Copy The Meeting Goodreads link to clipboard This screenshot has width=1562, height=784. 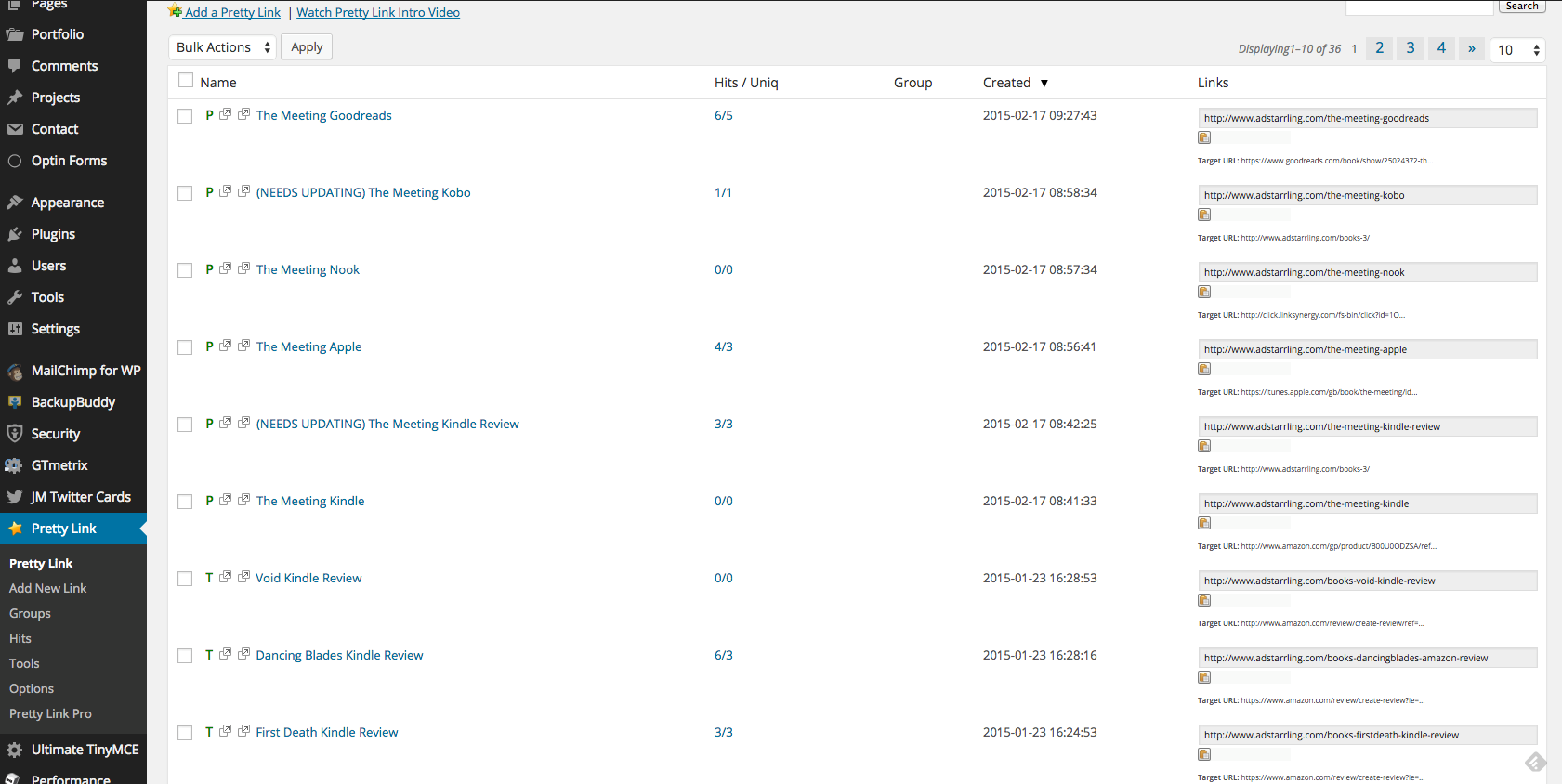tap(1204, 137)
